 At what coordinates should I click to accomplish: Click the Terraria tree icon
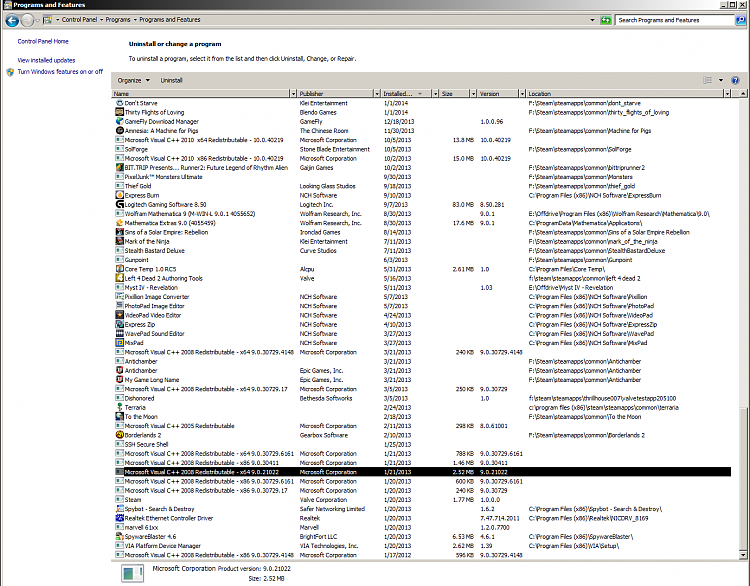pyautogui.click(x=120, y=407)
